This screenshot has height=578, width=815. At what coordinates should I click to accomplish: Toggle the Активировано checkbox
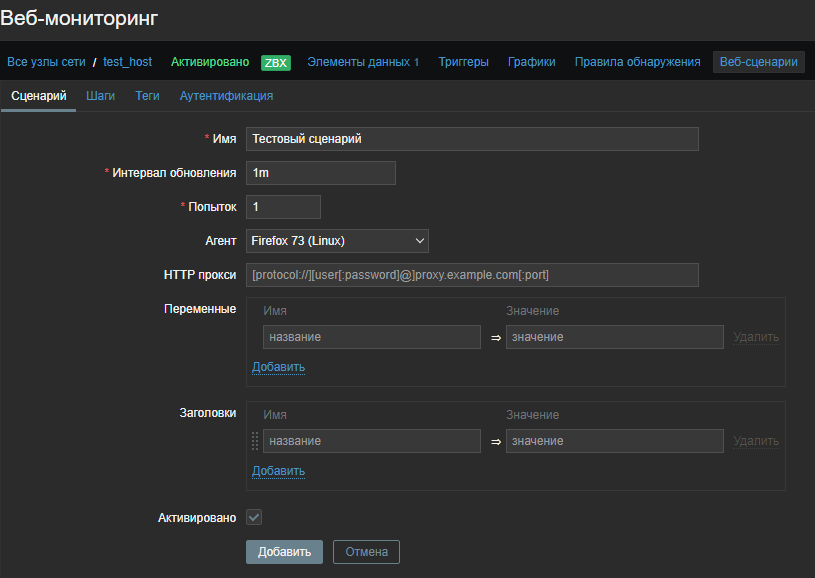[x=254, y=517]
